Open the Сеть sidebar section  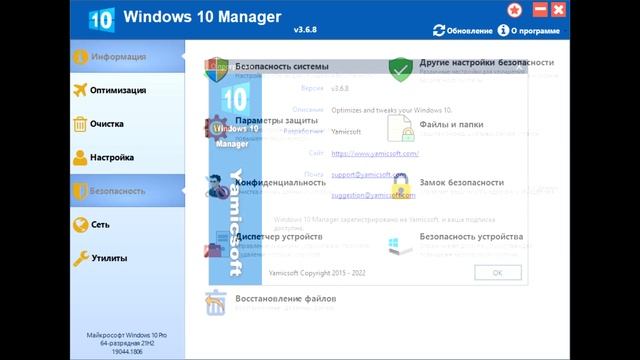(127, 224)
